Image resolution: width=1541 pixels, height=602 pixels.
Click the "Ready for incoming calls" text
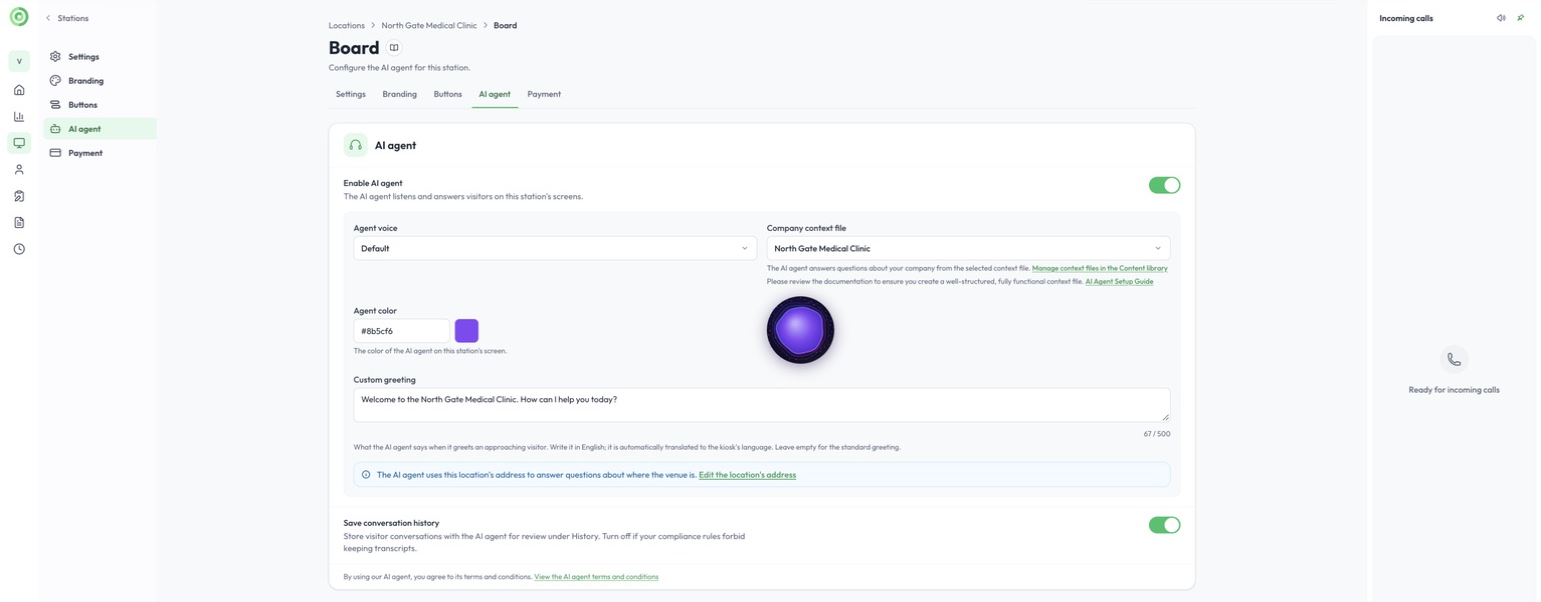pos(1454,390)
